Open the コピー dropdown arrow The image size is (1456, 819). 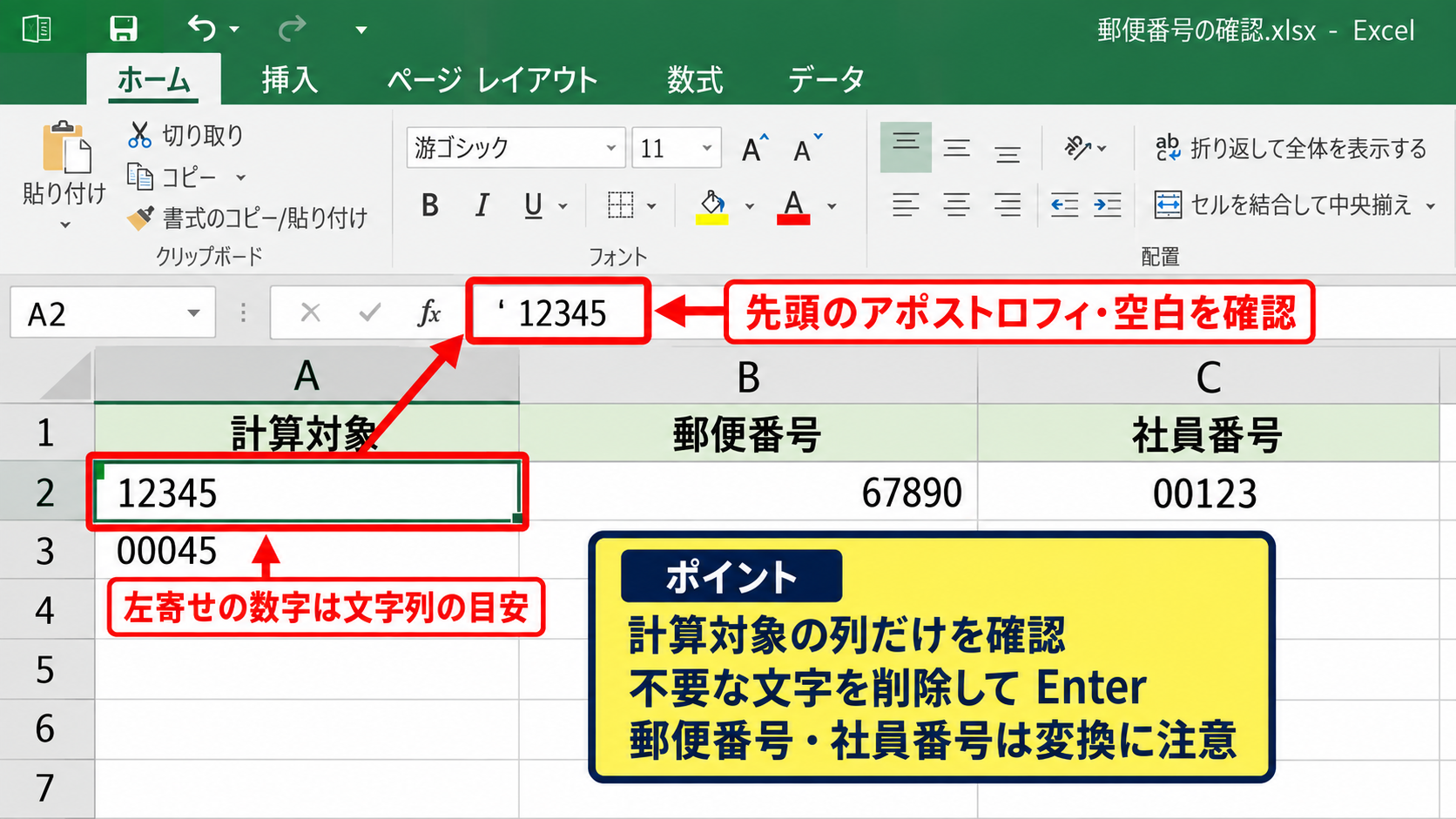coord(240,178)
